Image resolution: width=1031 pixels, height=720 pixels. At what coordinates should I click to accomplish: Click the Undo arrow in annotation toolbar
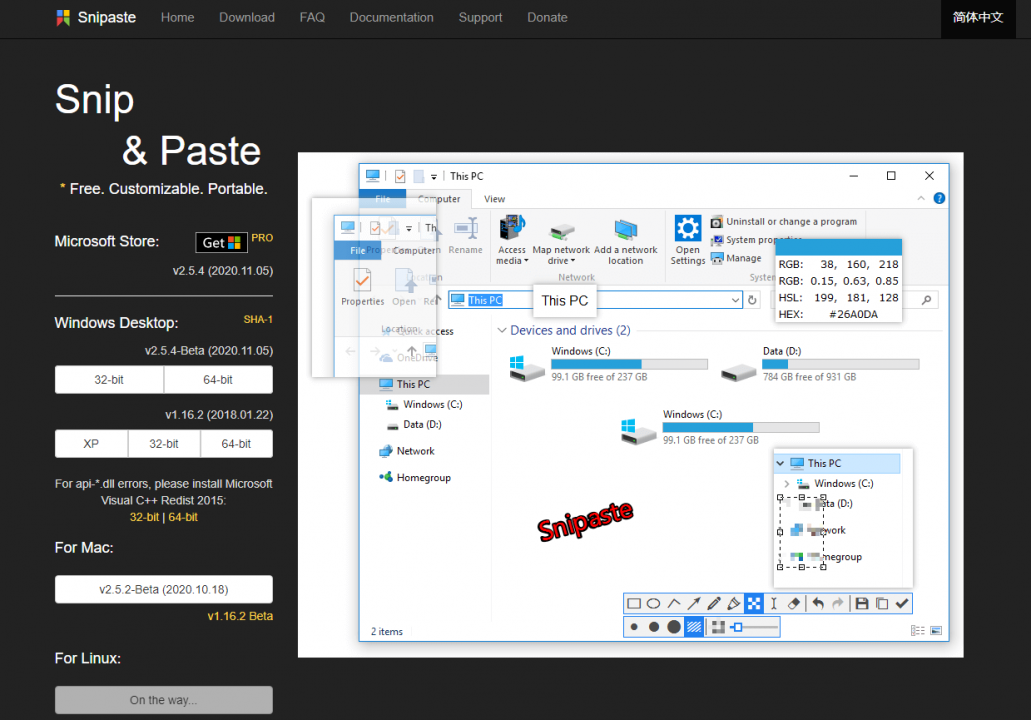click(818, 604)
